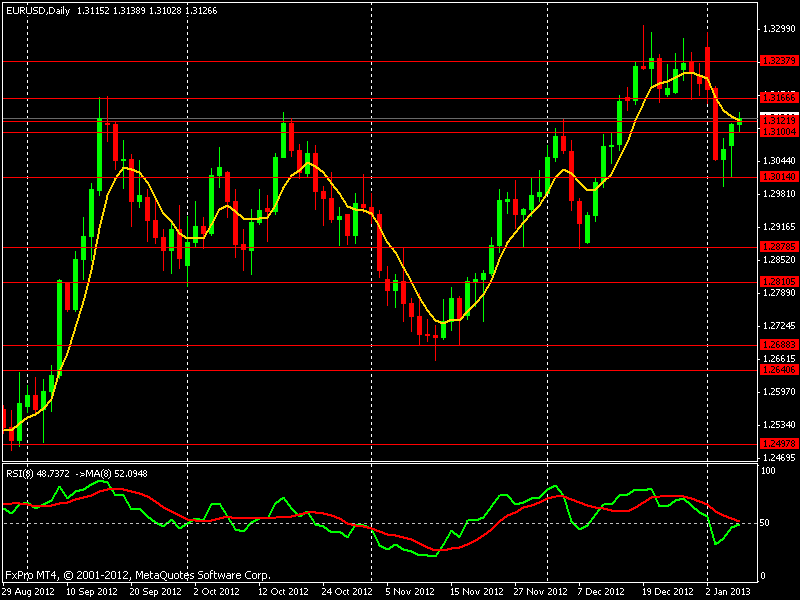Viewport: 800px width, 600px height.
Task: Select the 1.28785 red level label
Action: click(779, 247)
